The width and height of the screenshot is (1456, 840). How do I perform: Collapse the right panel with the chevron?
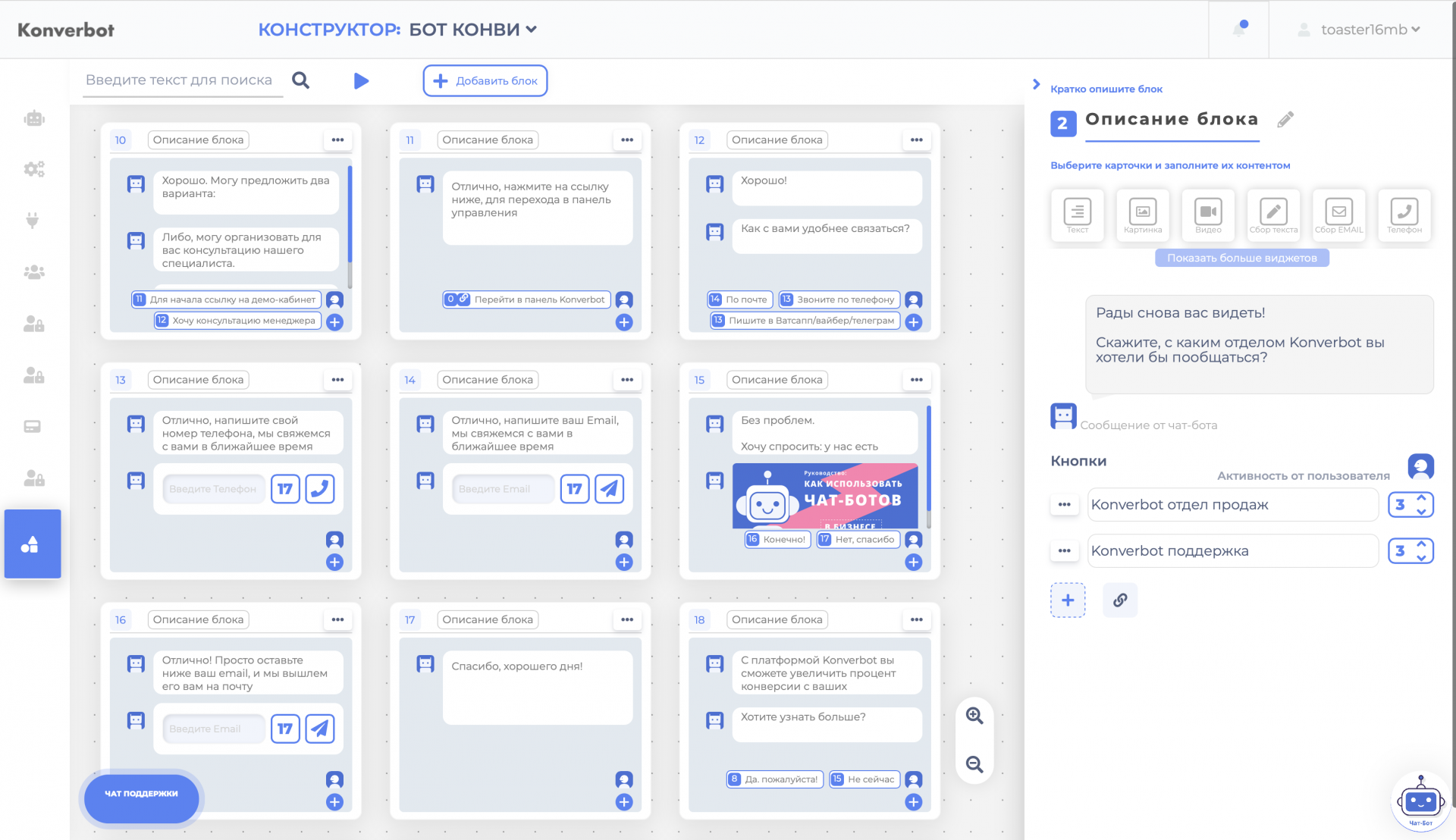click(x=1036, y=85)
